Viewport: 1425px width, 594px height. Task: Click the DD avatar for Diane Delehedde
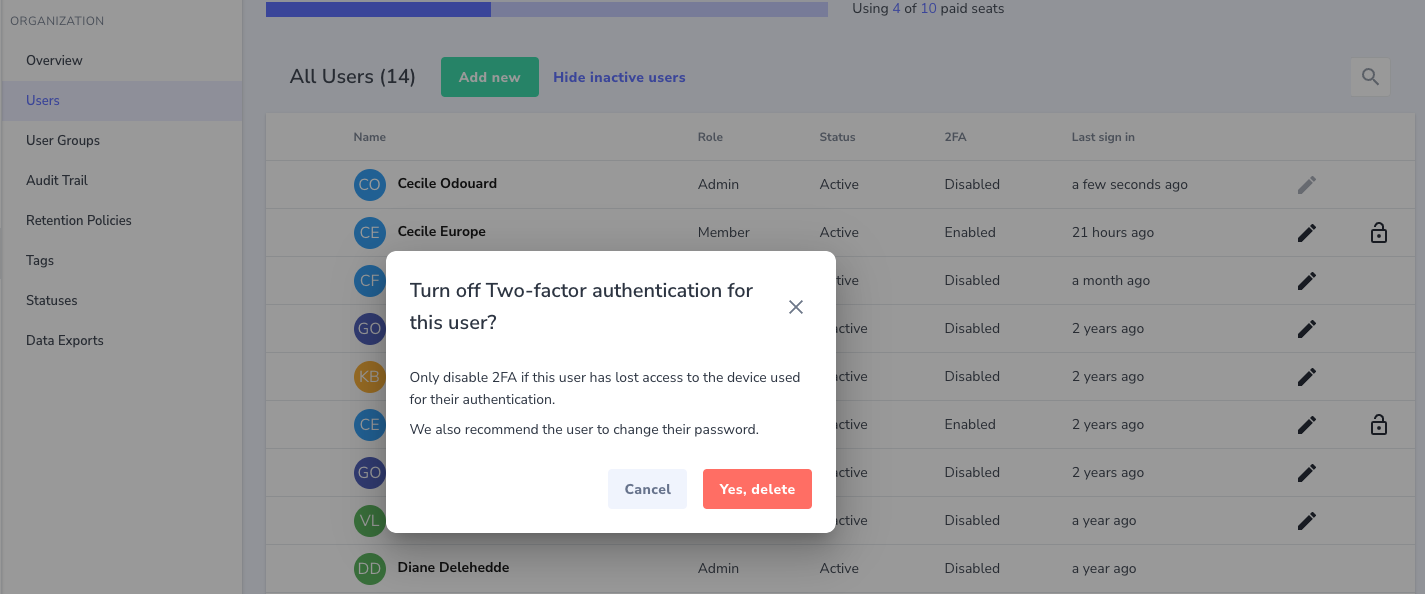point(369,569)
